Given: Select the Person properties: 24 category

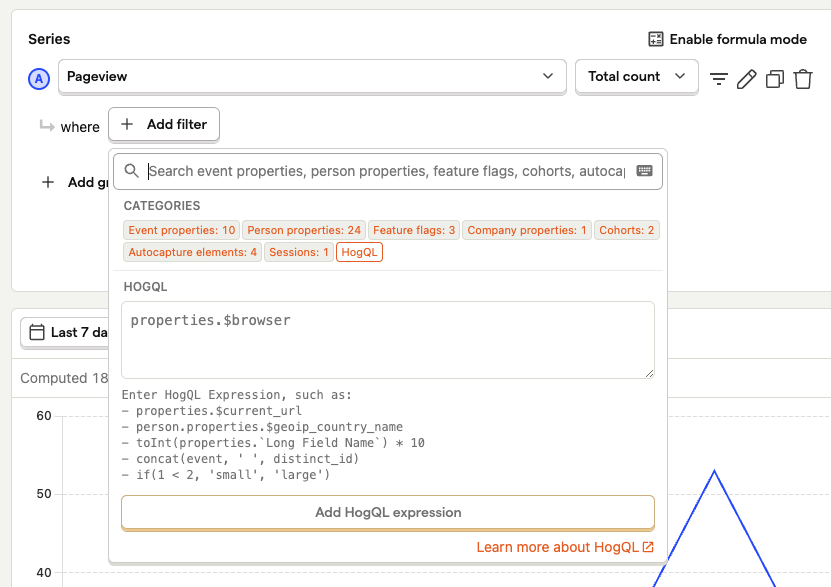Looking at the screenshot, I should 304,230.
